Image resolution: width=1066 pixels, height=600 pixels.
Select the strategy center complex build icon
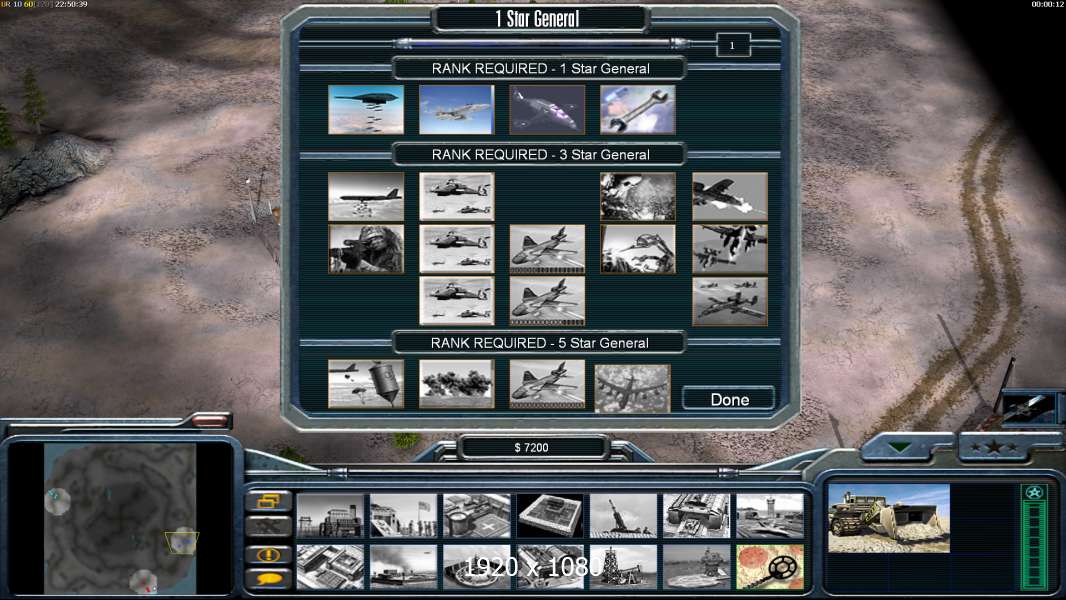(330, 567)
